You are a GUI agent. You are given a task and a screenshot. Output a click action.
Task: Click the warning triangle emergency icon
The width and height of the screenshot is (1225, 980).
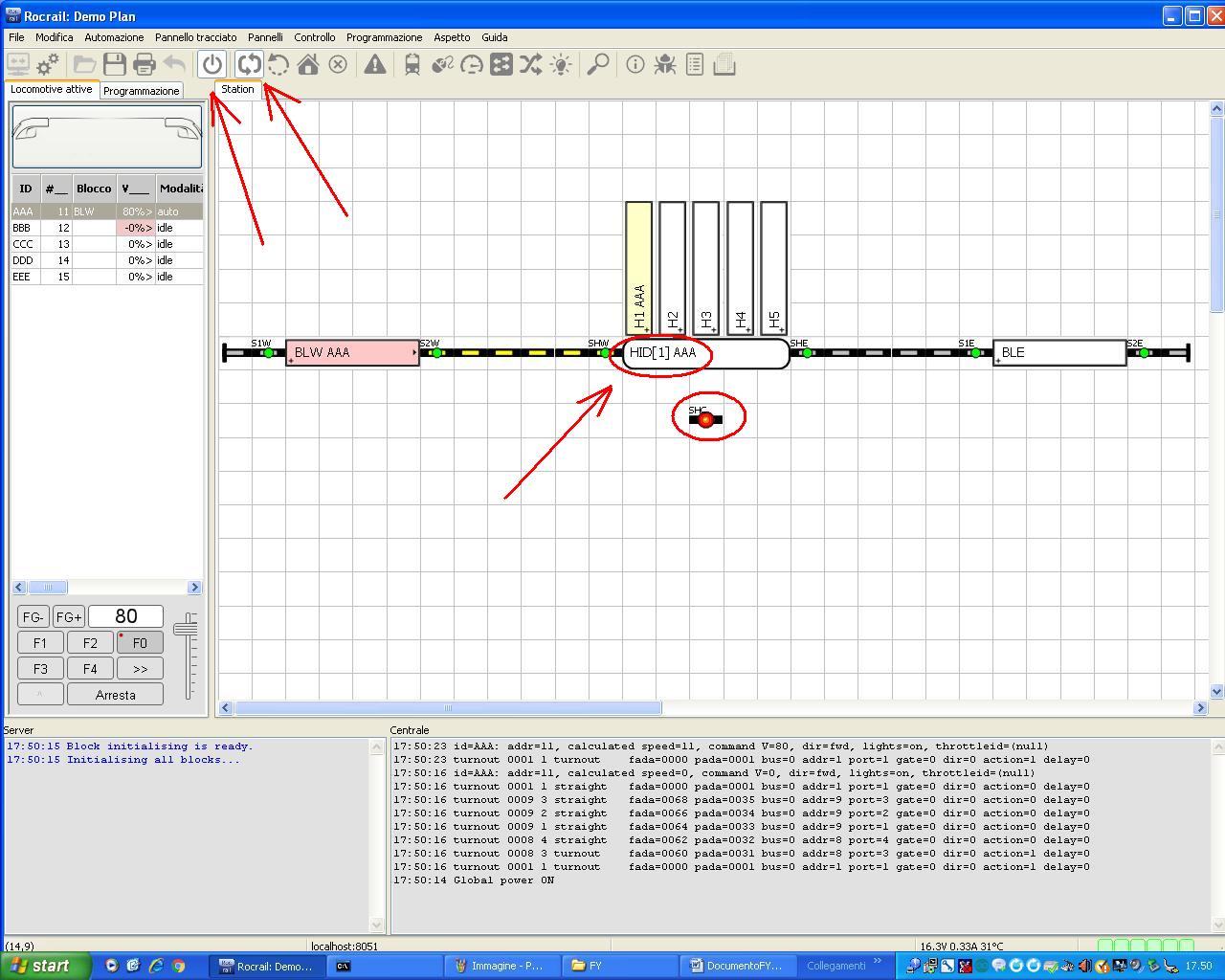pyautogui.click(x=375, y=65)
